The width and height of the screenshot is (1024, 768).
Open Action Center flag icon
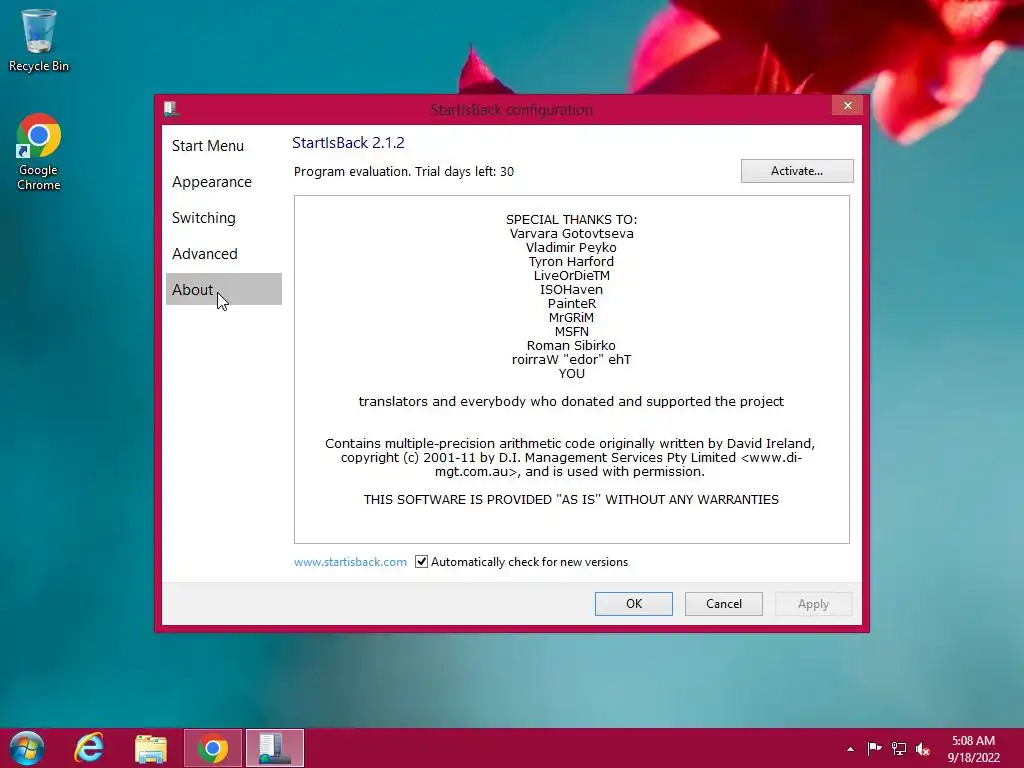coord(874,748)
